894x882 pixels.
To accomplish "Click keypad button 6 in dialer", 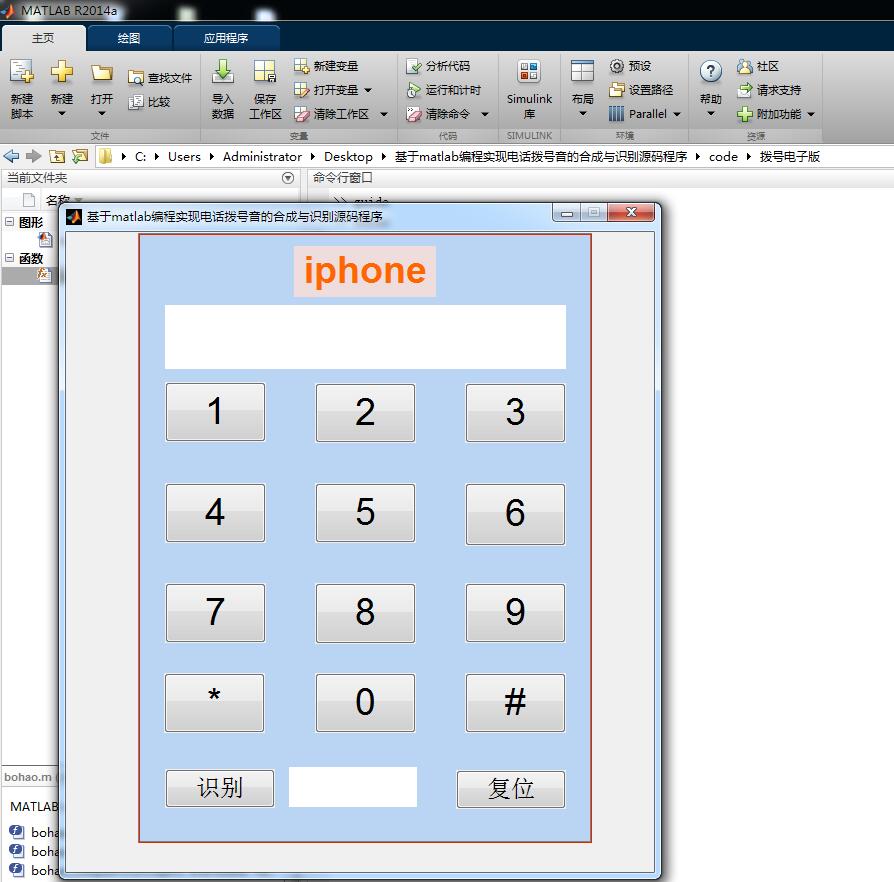I will tap(515, 514).
